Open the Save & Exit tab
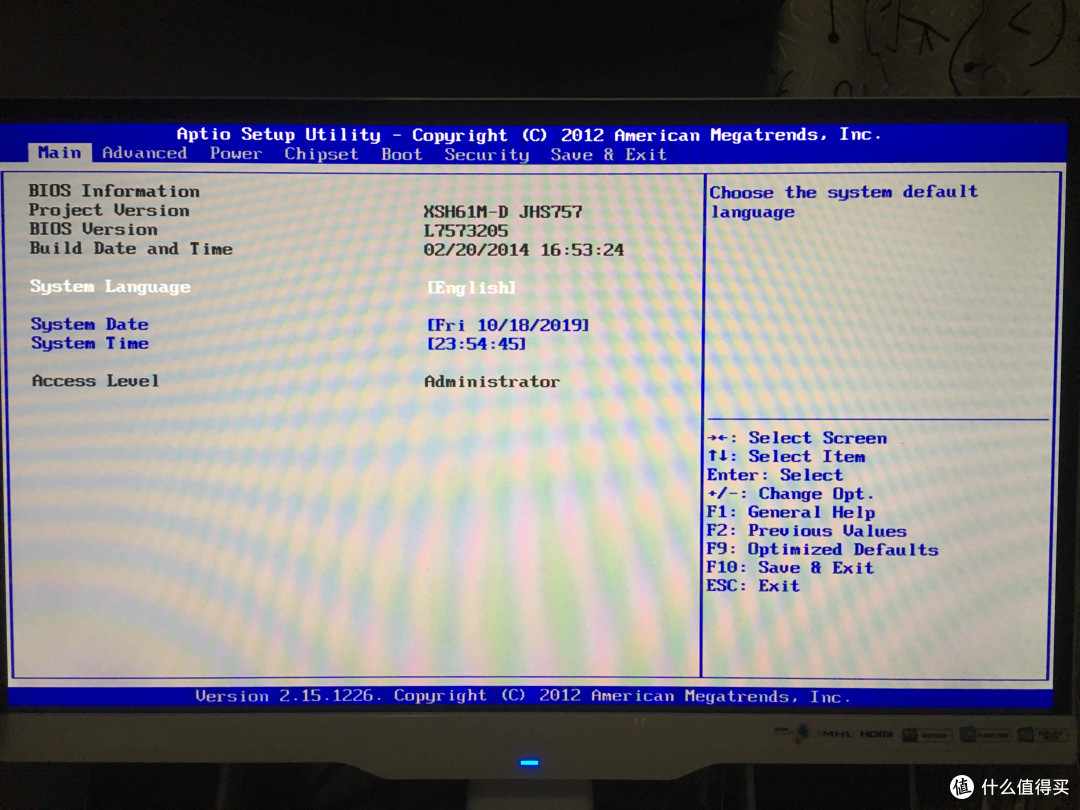1080x810 pixels. pyautogui.click(x=608, y=155)
